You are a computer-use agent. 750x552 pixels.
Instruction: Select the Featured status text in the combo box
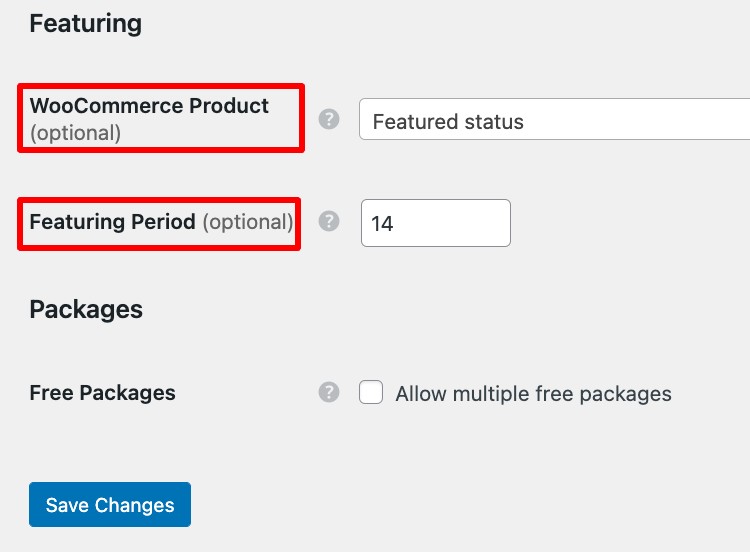click(x=448, y=121)
